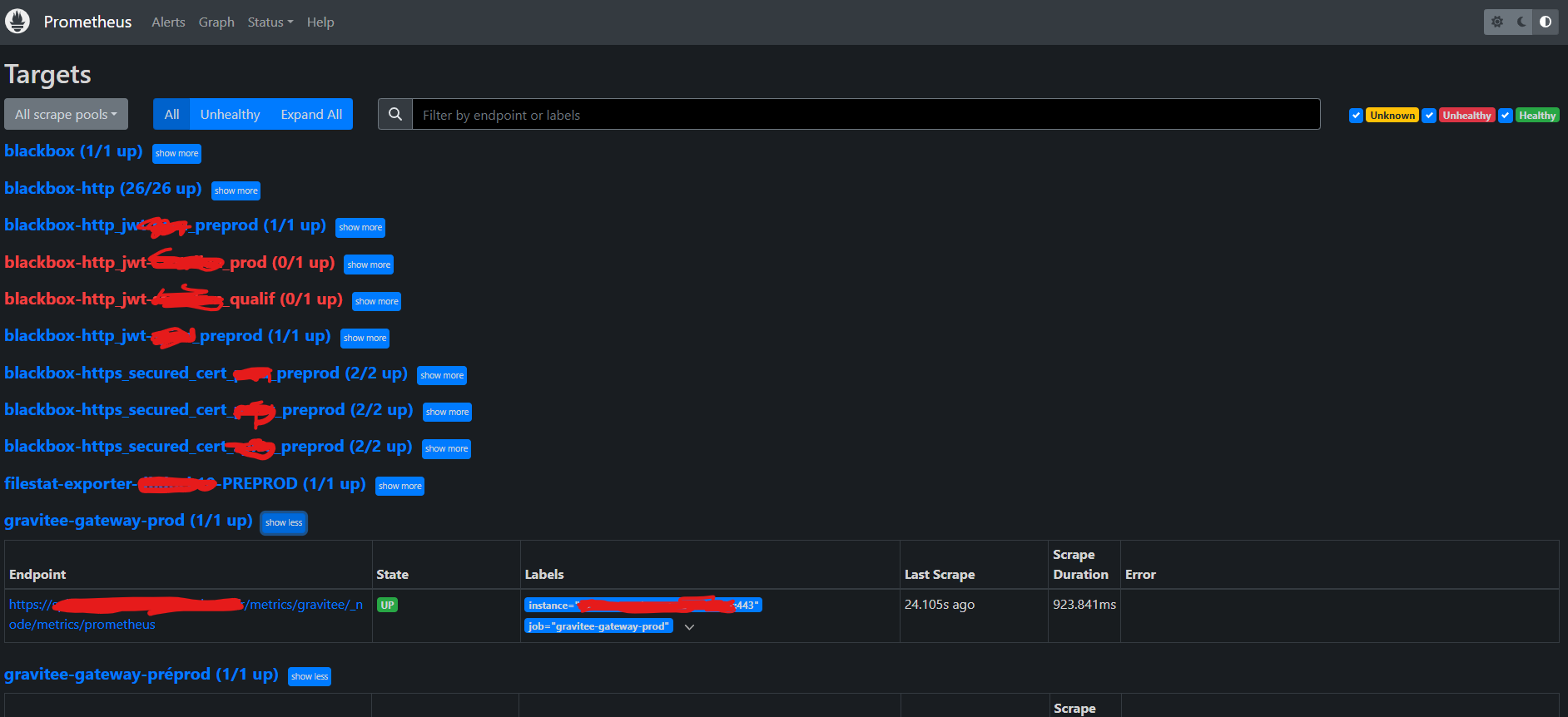Click the '923.841ms' scrape duration value
Image resolution: width=1568 pixels, height=717 pixels.
(x=1084, y=605)
